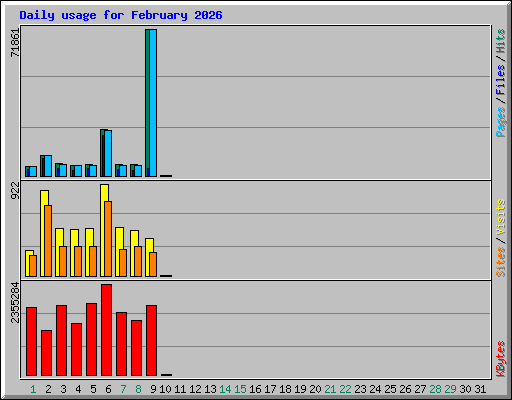Click the KBytes legend label
This screenshot has height=400, width=512.
pyautogui.click(x=500, y=359)
